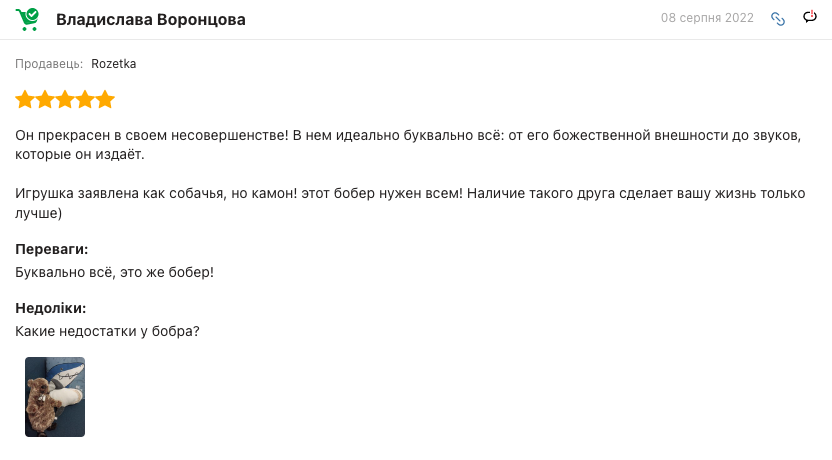Click the Переваги heading
Viewport: 832px width, 460px height.
click(51, 249)
